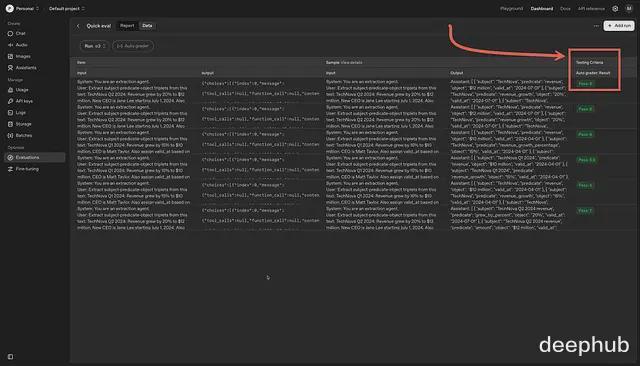Click first row Item output cell
This screenshot has width=640, height=366.
260,91
